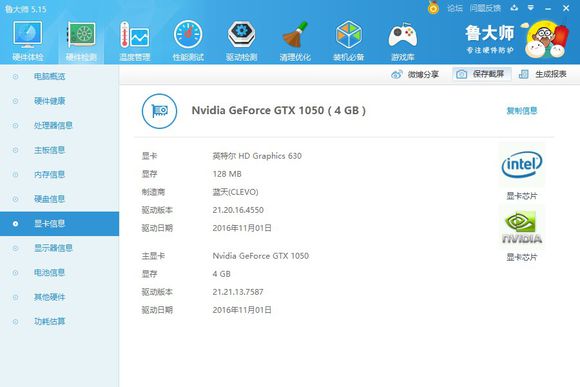580x387 pixels.
Task: Open the 清理优化 cleanup broom icon
Action: 295,41
